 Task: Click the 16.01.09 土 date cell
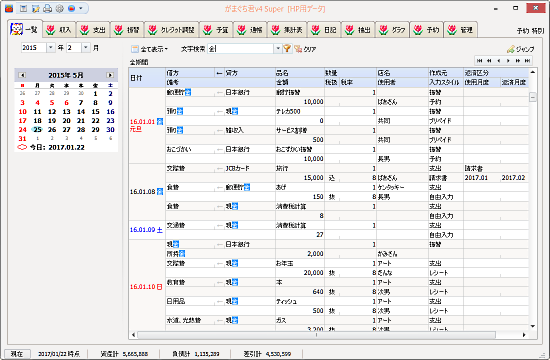147,230
